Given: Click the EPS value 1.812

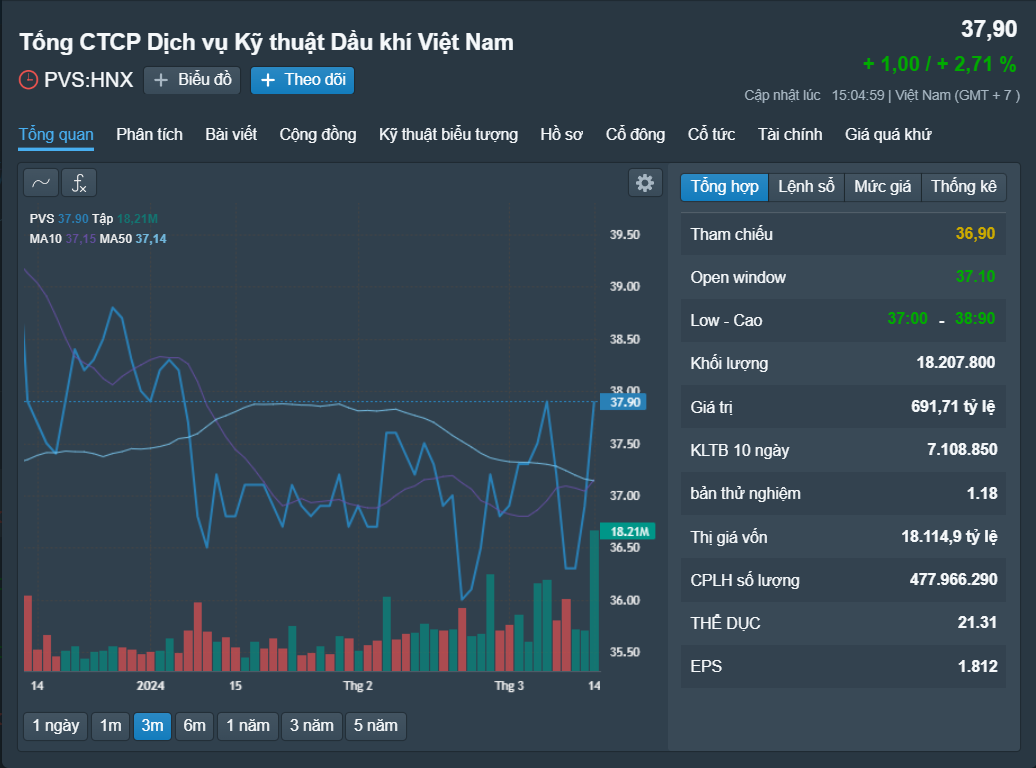Looking at the screenshot, I should pyautogui.click(x=978, y=666).
